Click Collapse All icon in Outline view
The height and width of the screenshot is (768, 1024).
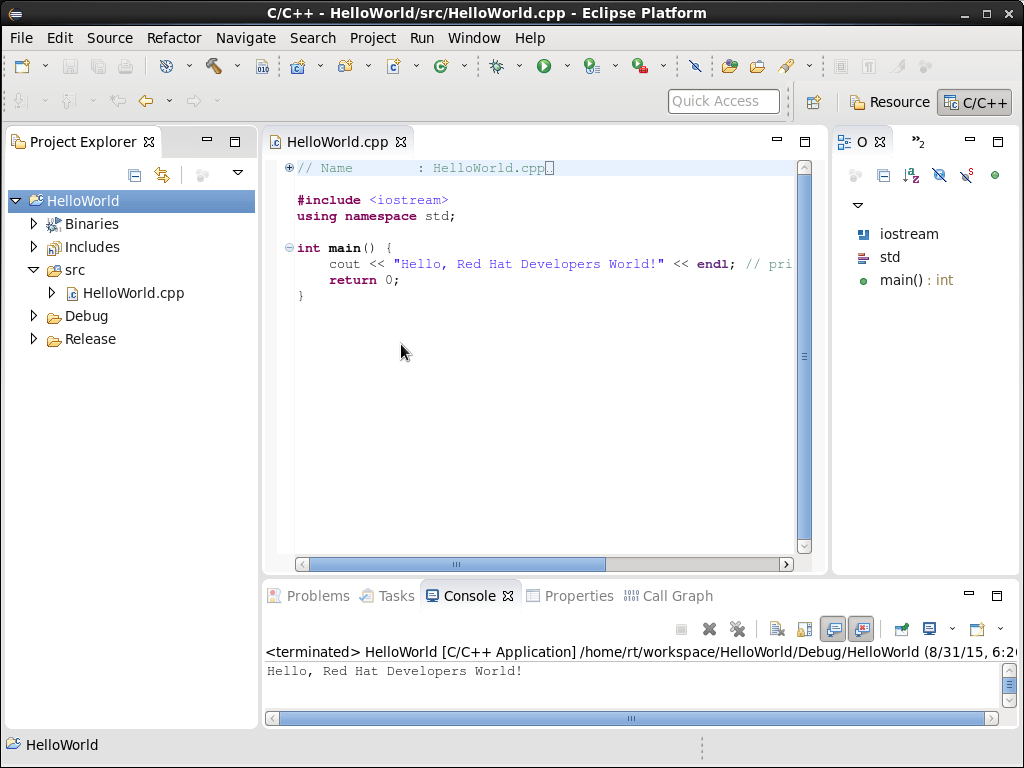point(883,175)
